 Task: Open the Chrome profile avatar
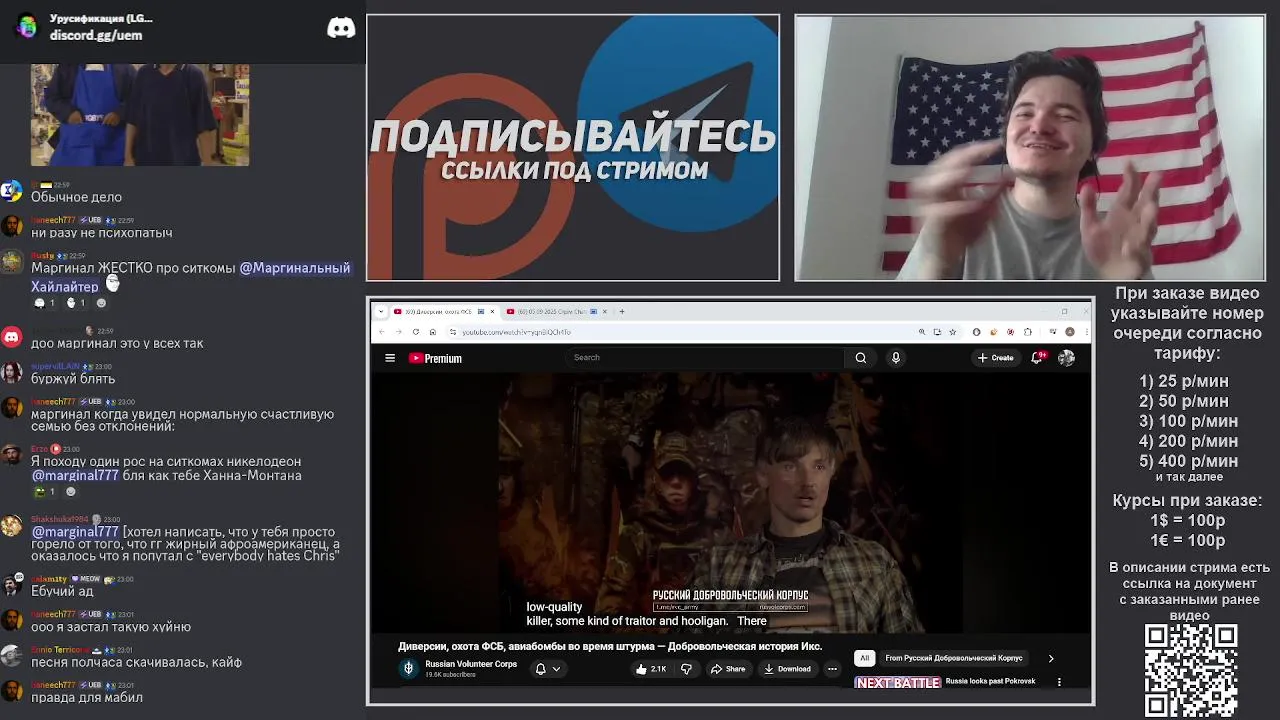1070,332
